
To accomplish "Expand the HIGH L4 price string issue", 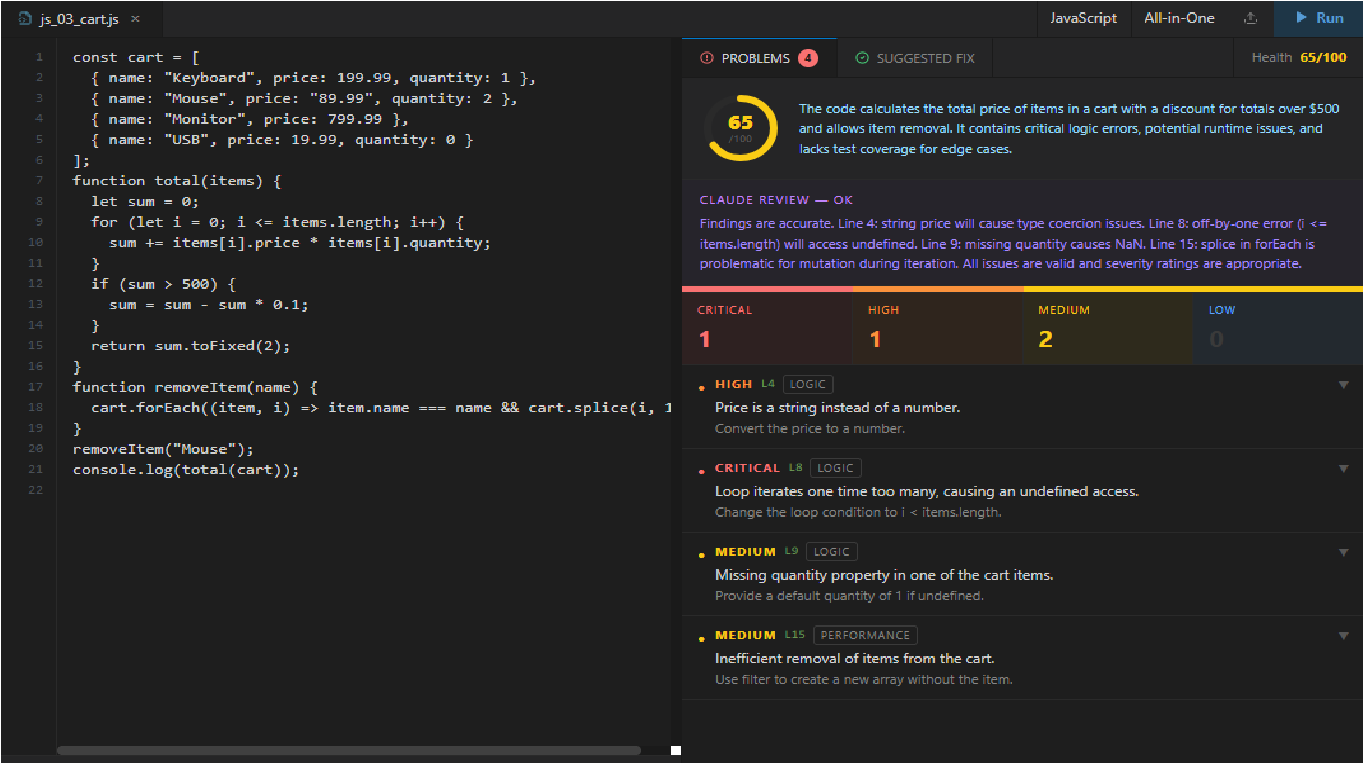I will (x=1344, y=385).
